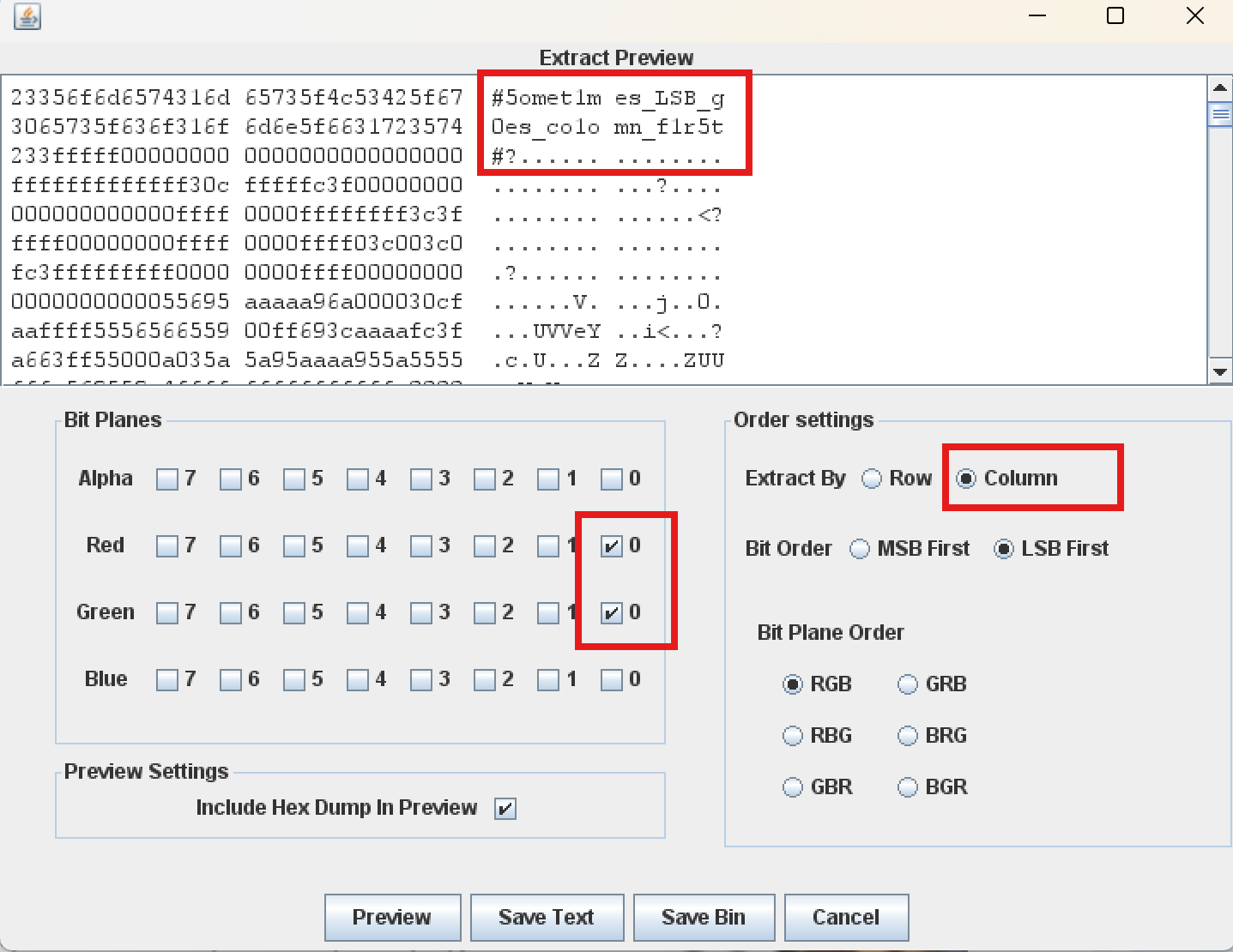Check Green bit plane 6
Image resolution: width=1233 pixels, height=952 pixels.
pyautogui.click(x=231, y=612)
